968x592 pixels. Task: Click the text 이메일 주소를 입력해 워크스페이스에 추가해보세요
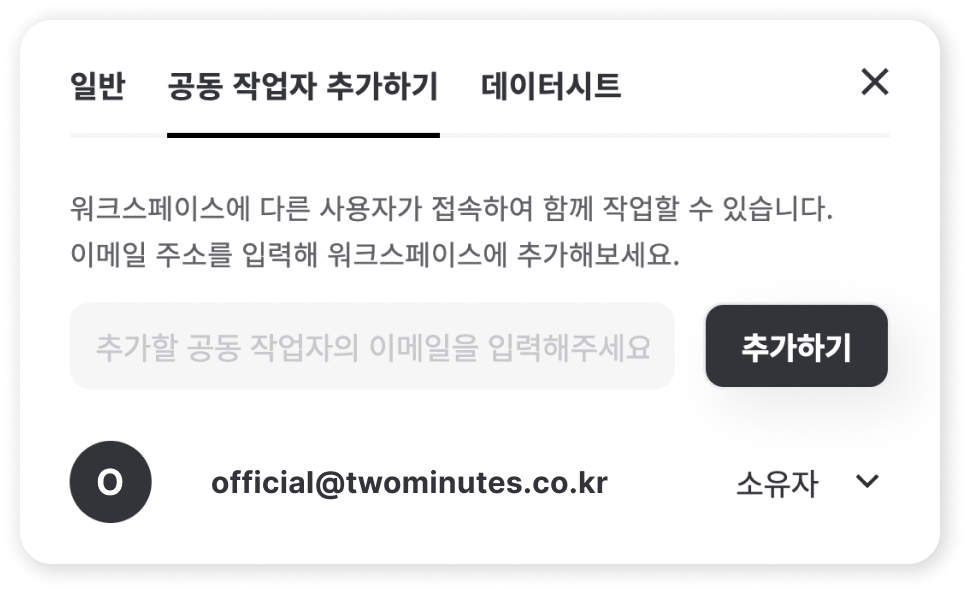tap(375, 254)
